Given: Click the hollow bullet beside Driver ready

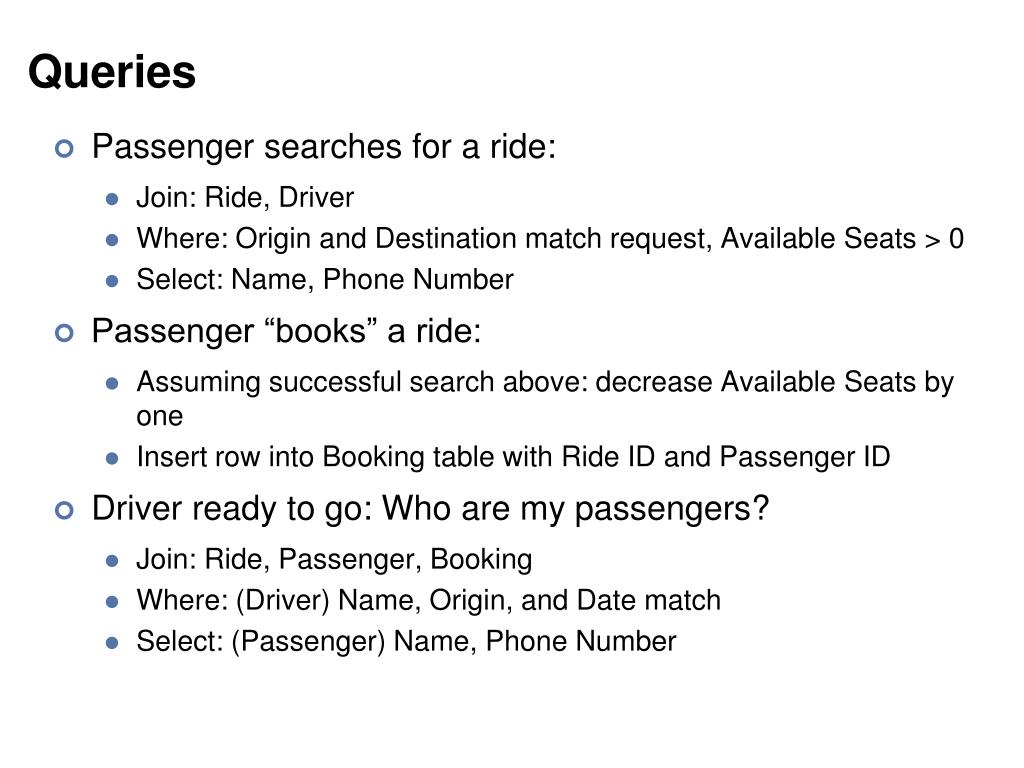Looking at the screenshot, I should pyautogui.click(x=64, y=511).
